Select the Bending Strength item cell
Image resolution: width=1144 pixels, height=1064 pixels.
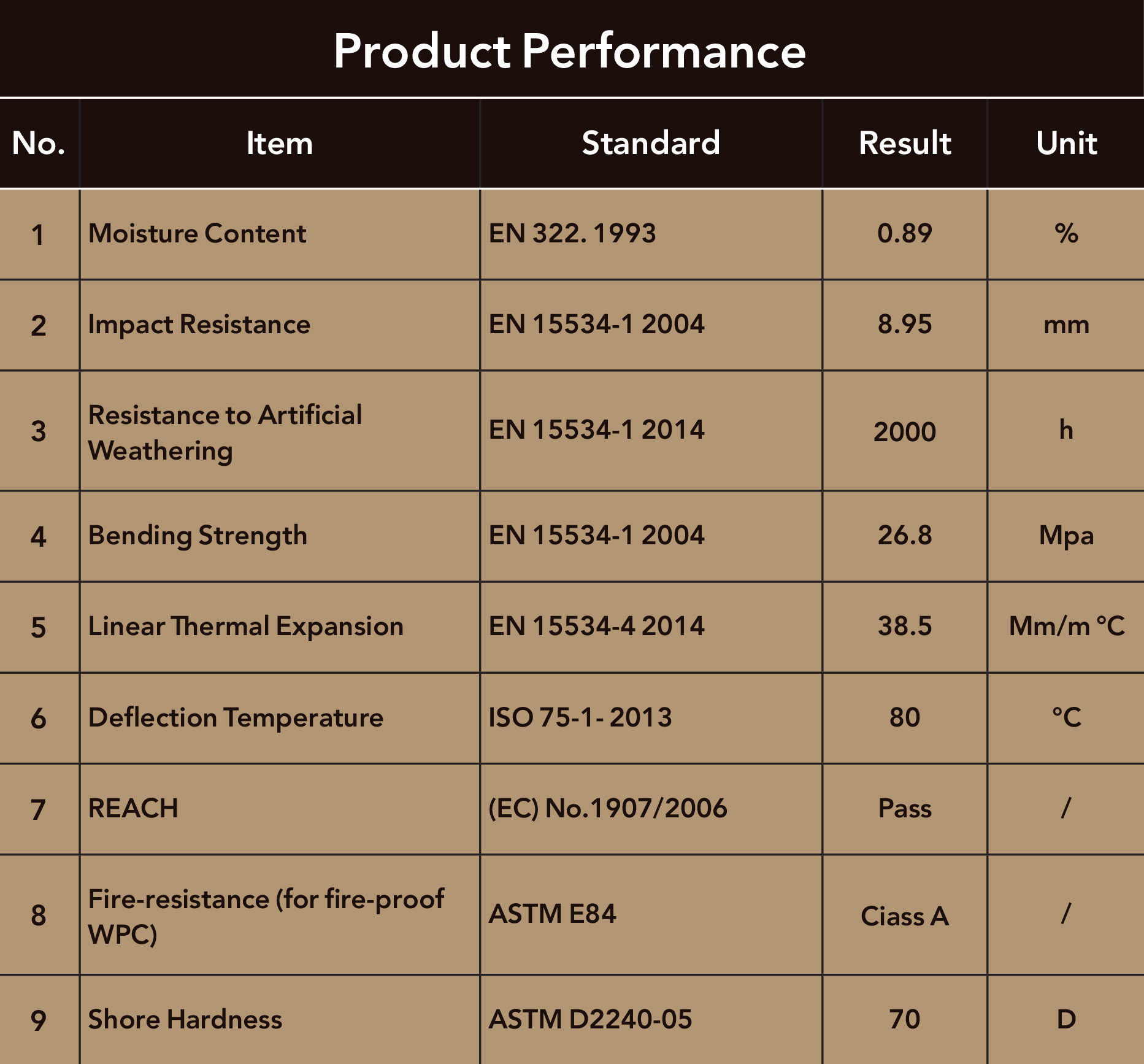[198, 536]
